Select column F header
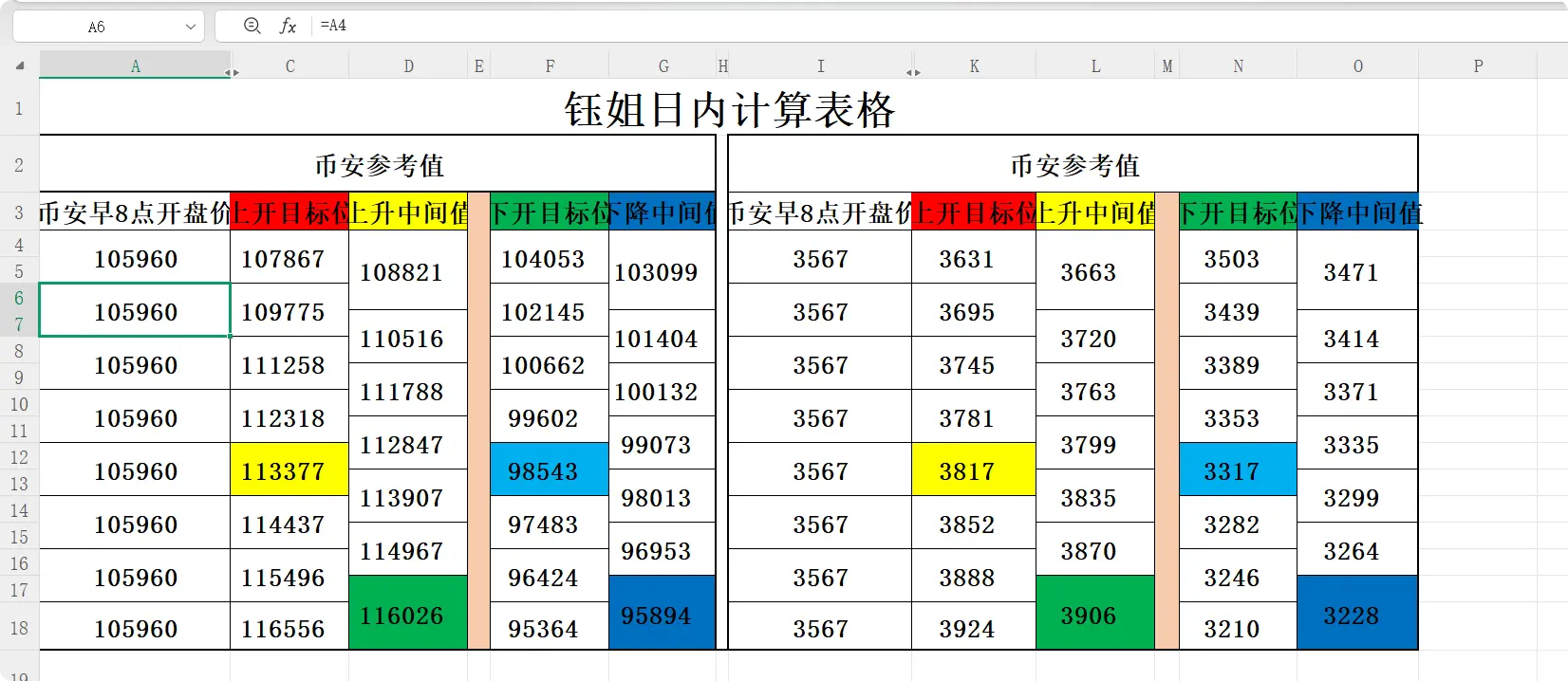Viewport: 1568px width, 681px height. (x=550, y=65)
